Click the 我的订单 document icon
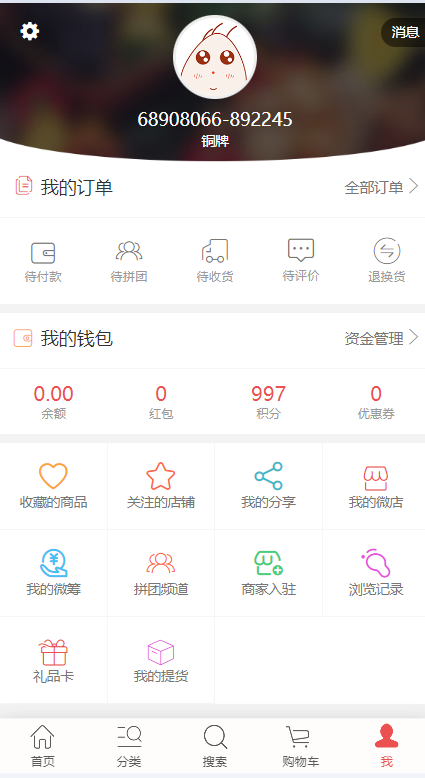Screen dimensions: 425x778 click(x=24, y=186)
